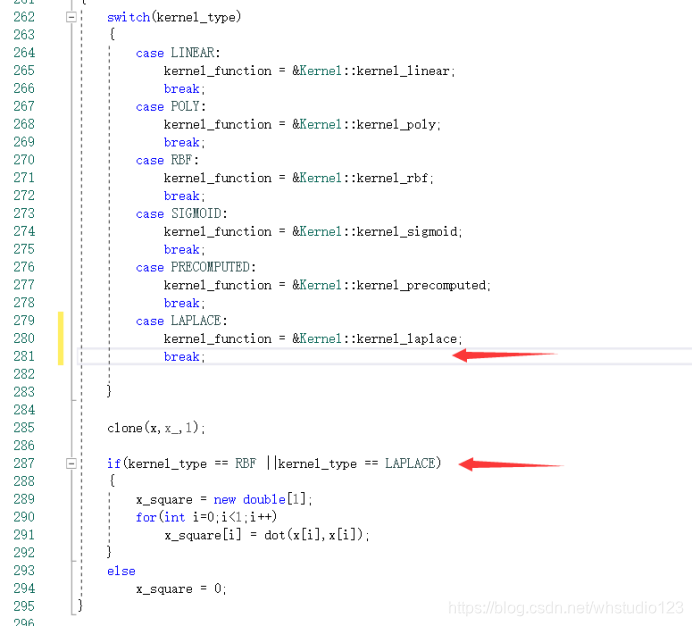Click 'kernel_laplace' on line 280
This screenshot has height=626, width=693.
407,339
